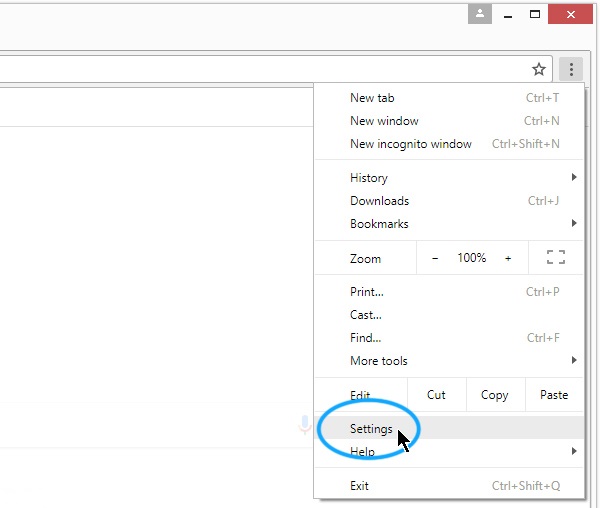Viewport: 600px width, 508px height.
Task: Open Settings from the Chrome menu
Action: pyautogui.click(x=449, y=428)
